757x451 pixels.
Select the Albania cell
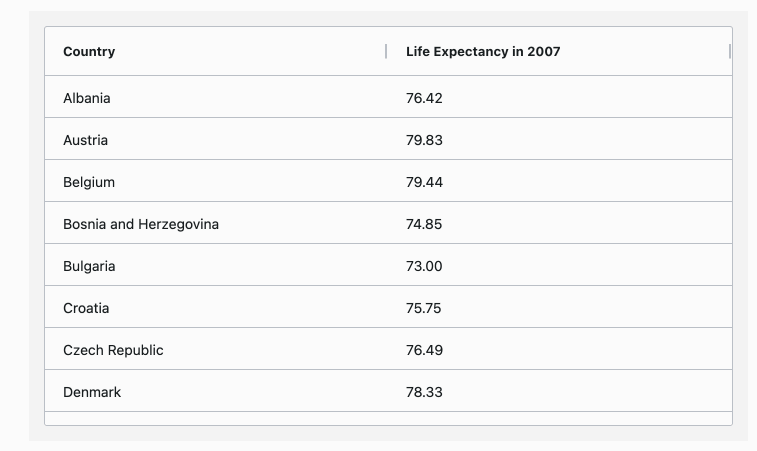[87, 98]
